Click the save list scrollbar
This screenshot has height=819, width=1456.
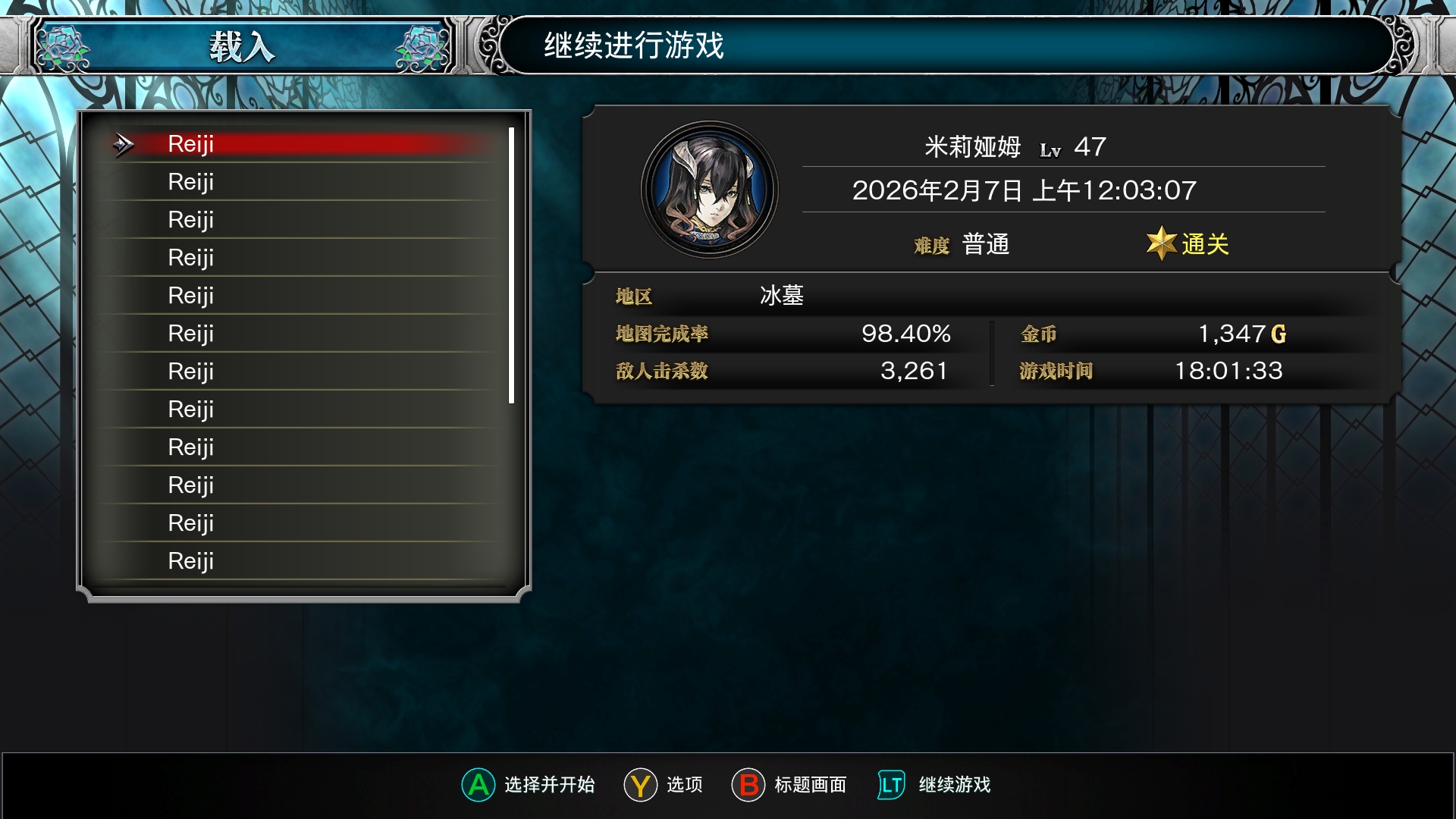click(x=512, y=265)
